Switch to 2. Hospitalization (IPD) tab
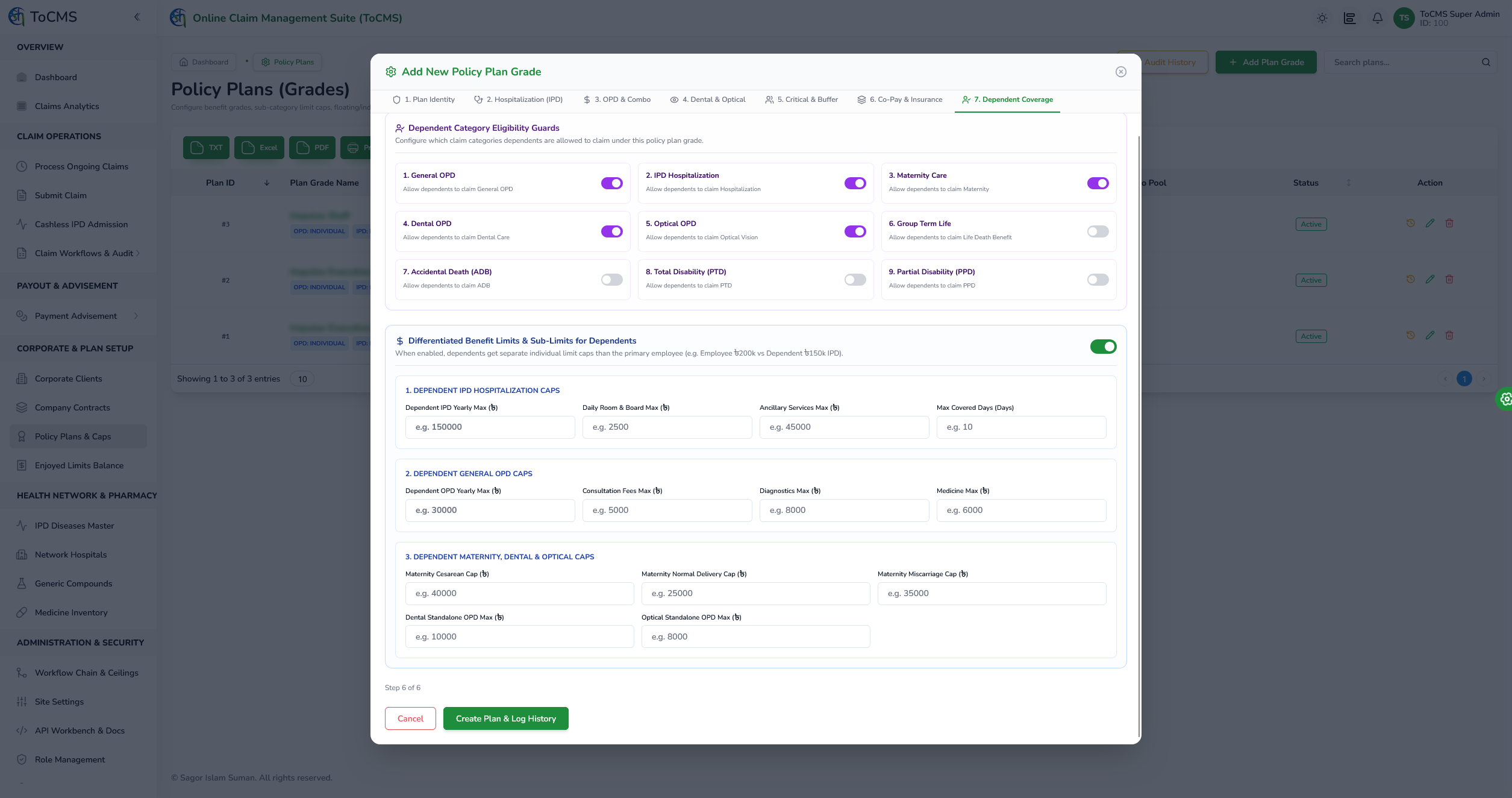The width and height of the screenshot is (1512, 798). tap(518, 100)
